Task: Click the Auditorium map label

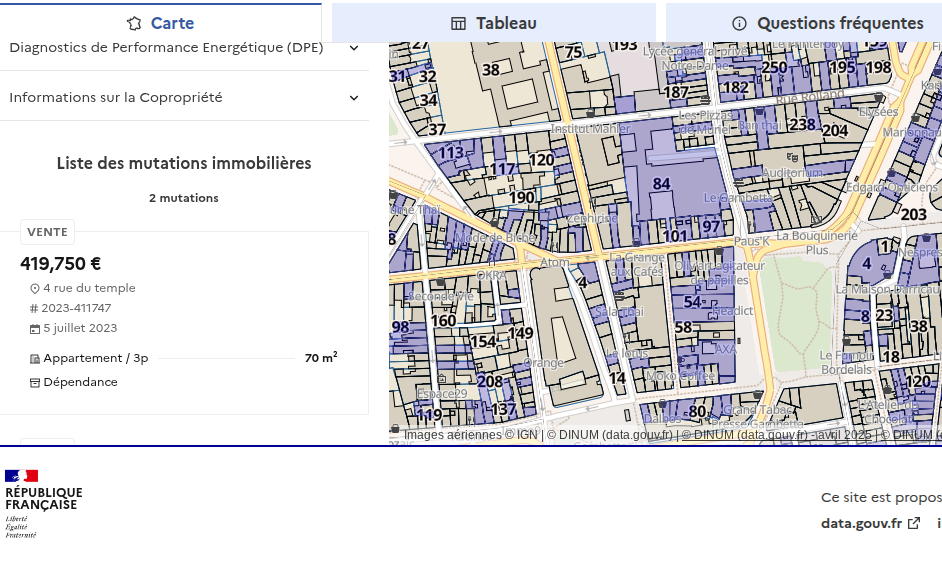Action: (x=792, y=173)
